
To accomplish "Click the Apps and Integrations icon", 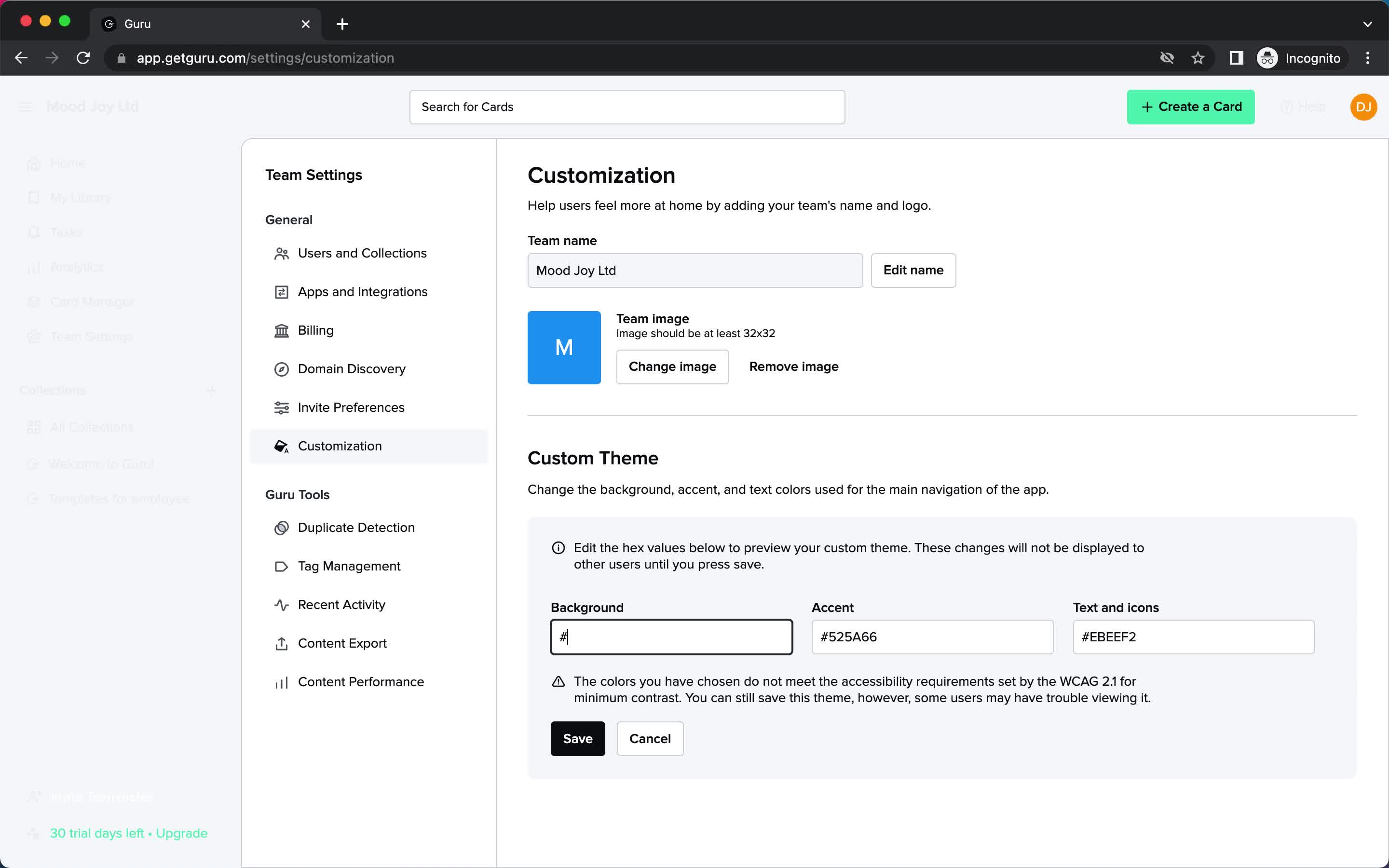I will [x=281, y=291].
